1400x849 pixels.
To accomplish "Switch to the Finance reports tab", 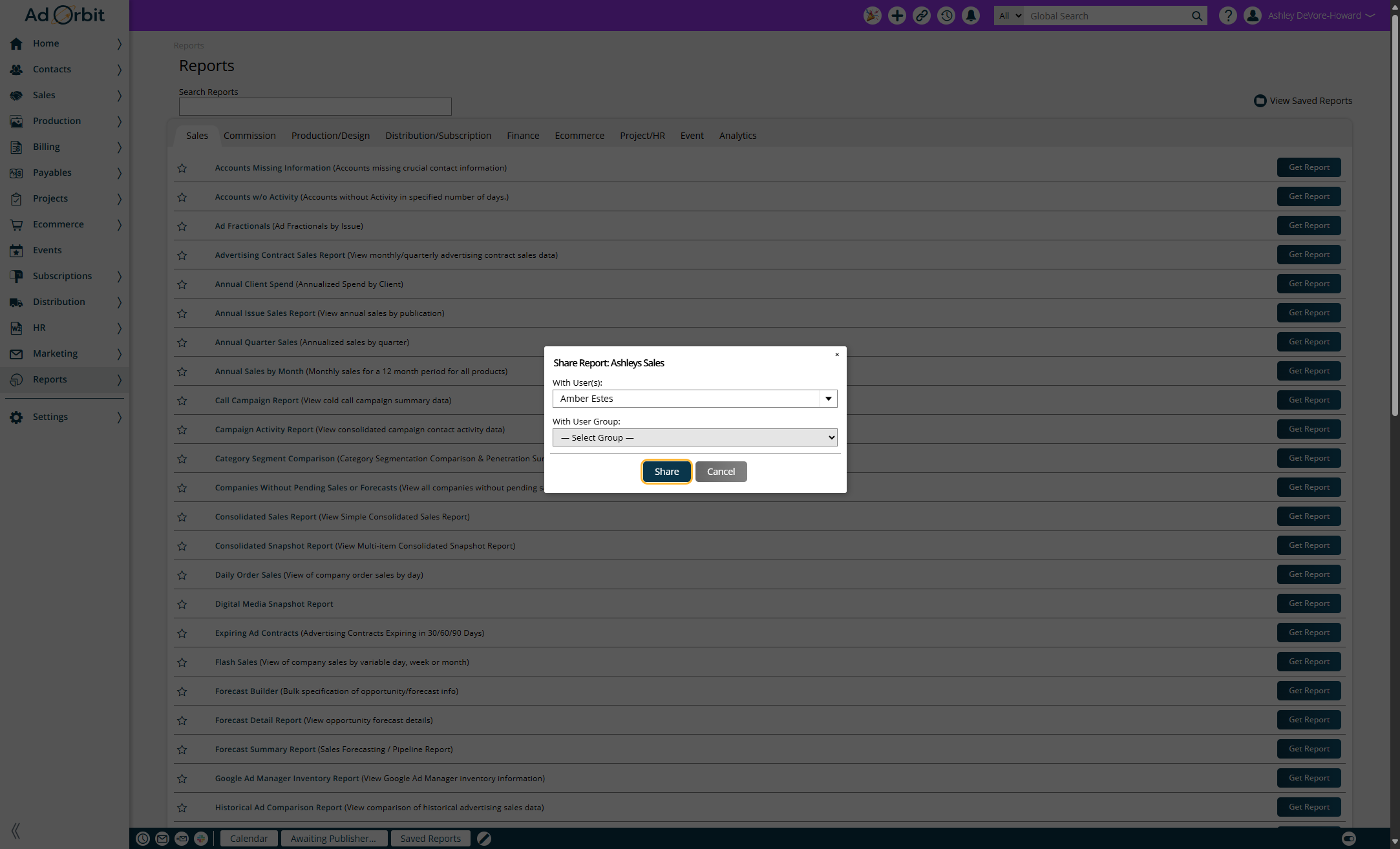I will (x=522, y=136).
